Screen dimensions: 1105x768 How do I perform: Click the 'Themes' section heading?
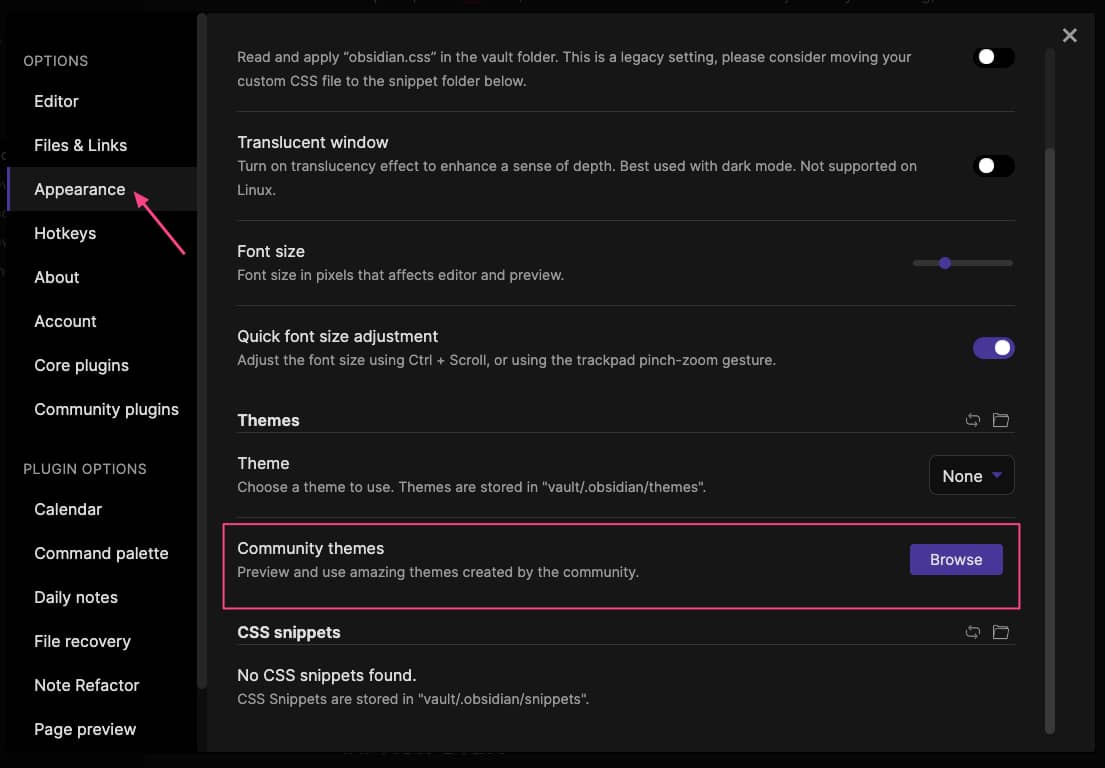(x=268, y=420)
